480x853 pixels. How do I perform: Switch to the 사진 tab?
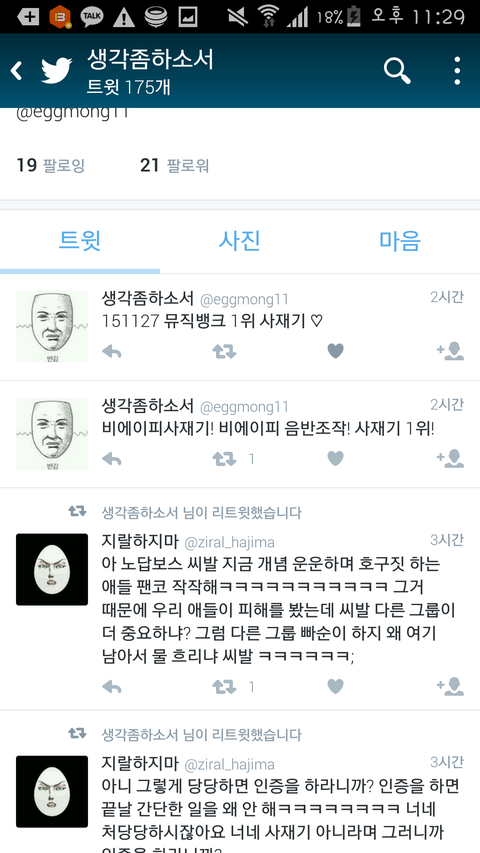coord(239,240)
